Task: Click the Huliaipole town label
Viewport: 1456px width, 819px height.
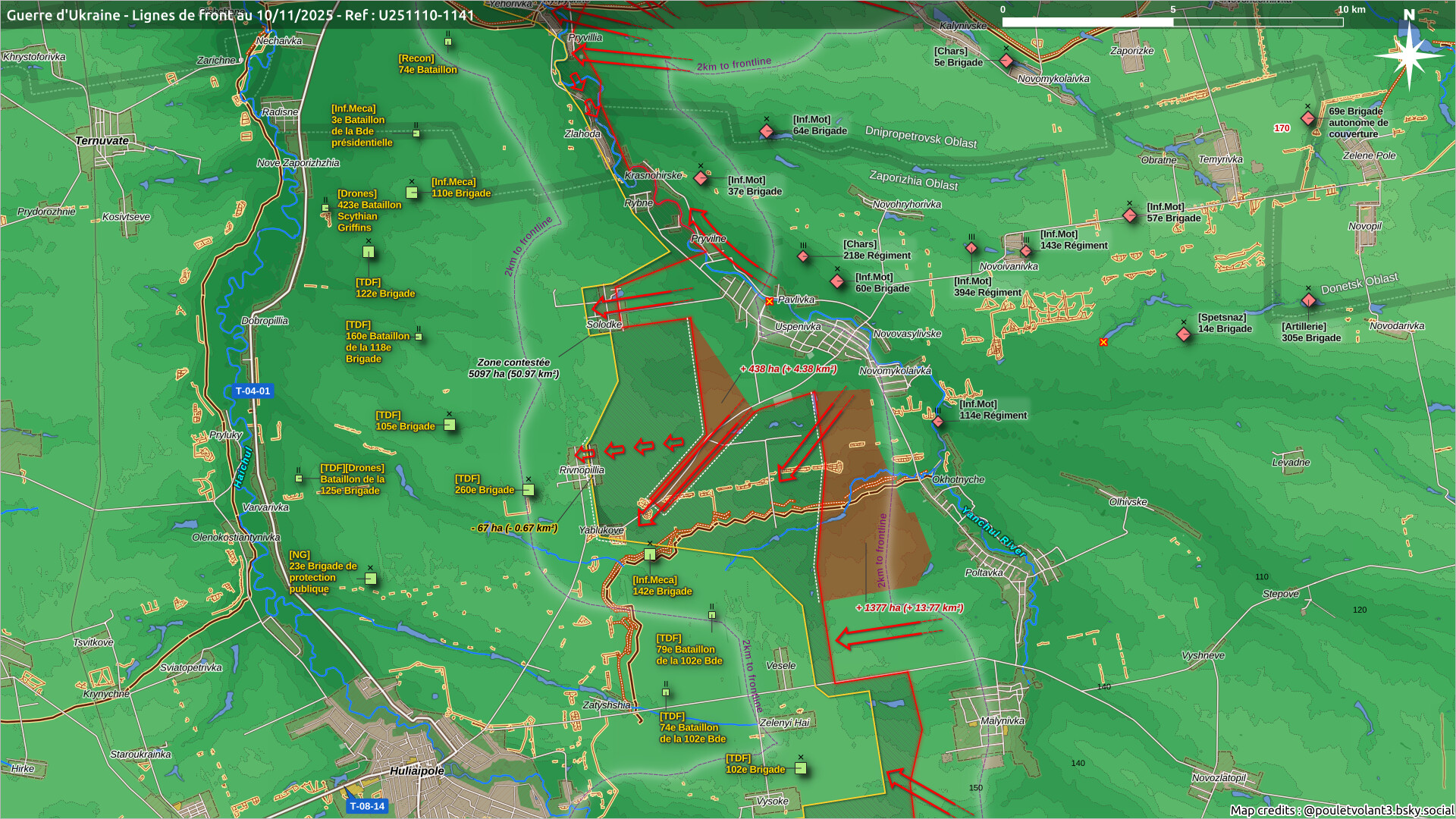Action: pyautogui.click(x=417, y=770)
